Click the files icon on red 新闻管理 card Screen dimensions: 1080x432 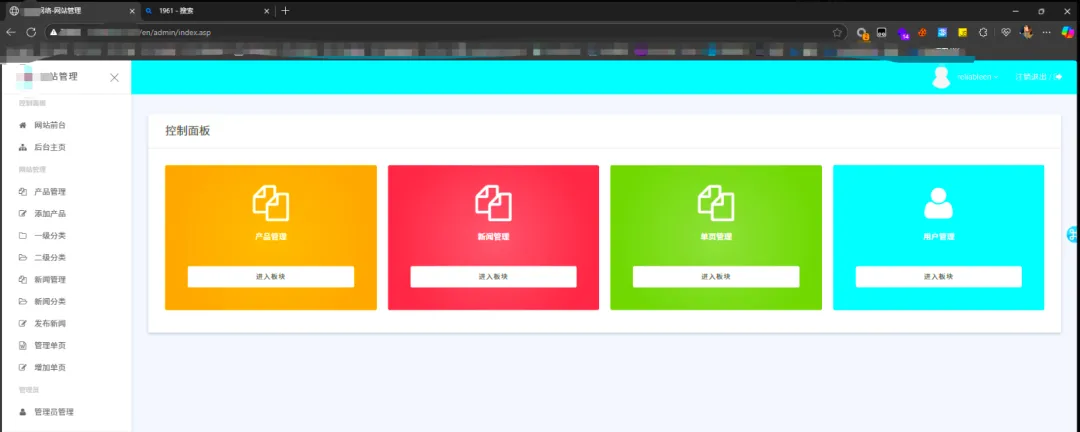click(x=493, y=203)
